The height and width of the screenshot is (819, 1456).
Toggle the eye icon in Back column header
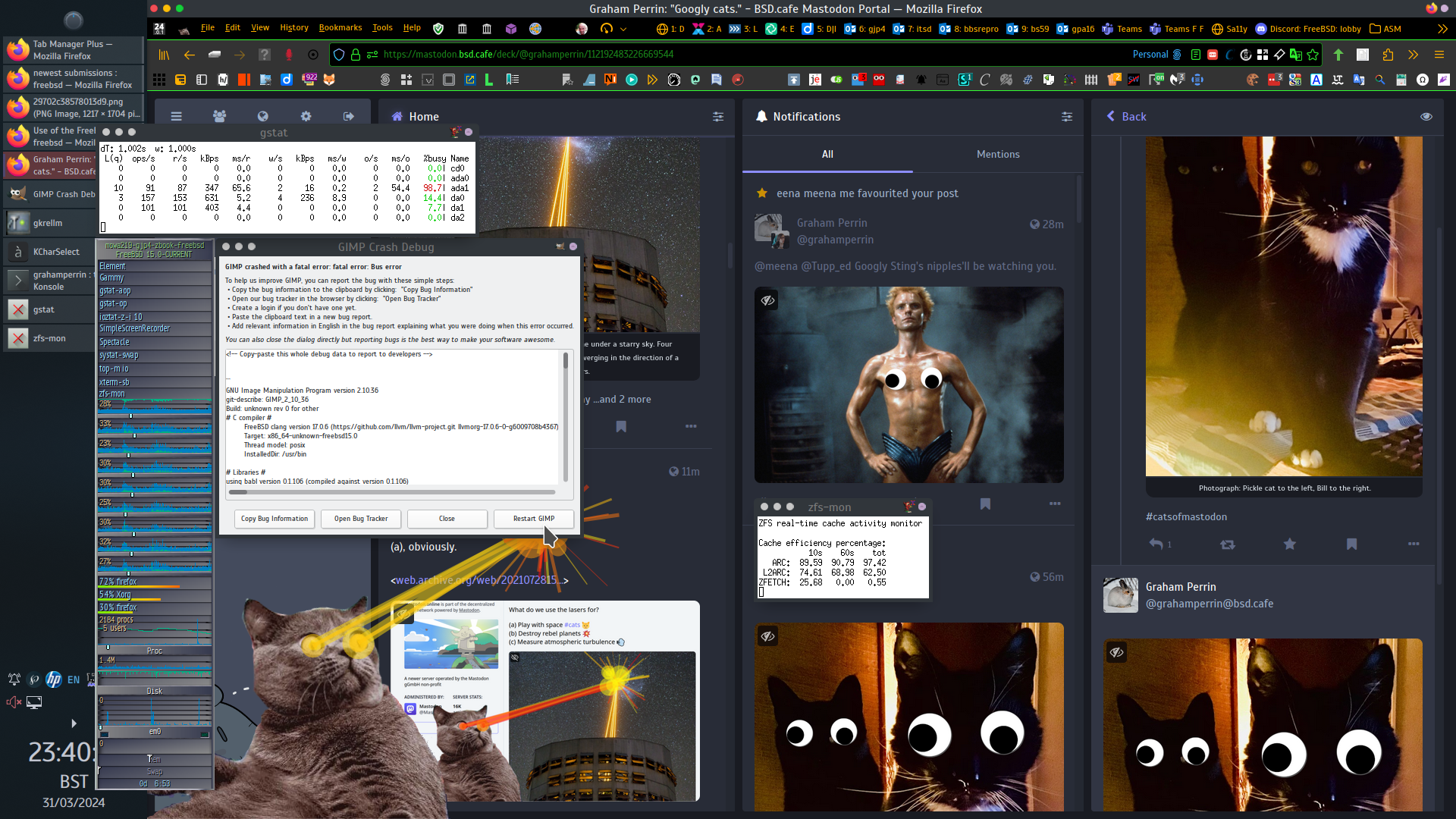1426,116
